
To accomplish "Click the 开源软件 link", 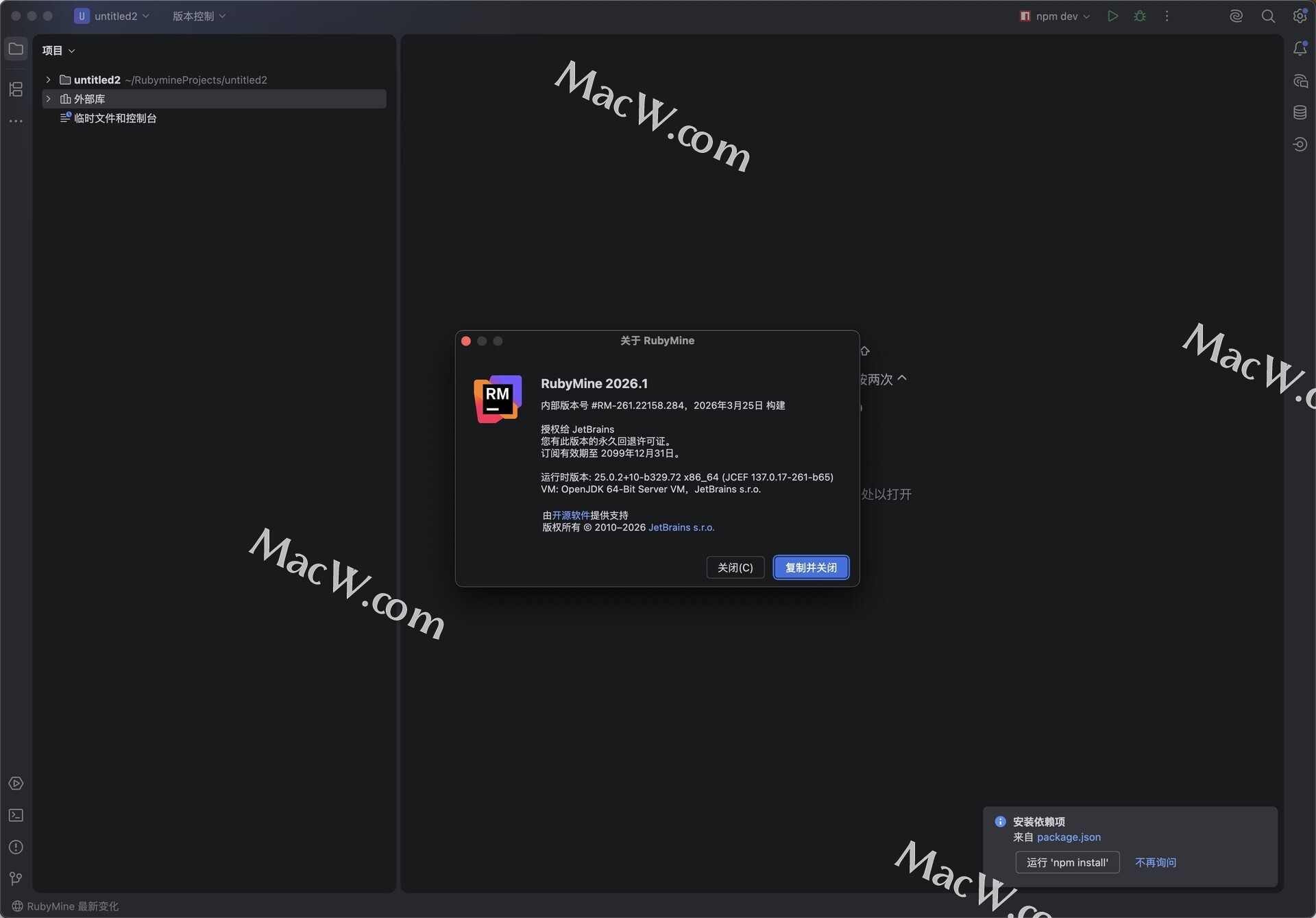I will point(570,515).
